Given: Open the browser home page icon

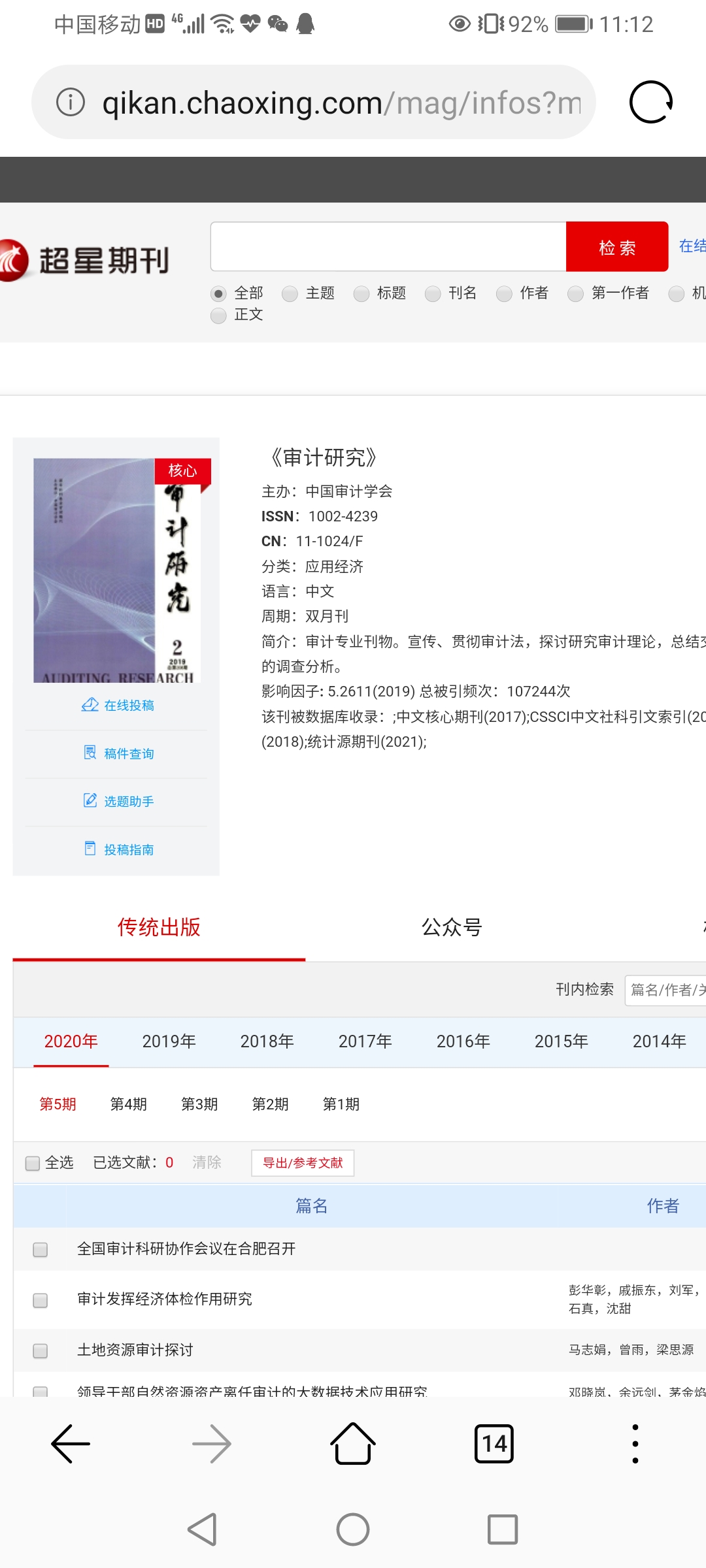Looking at the screenshot, I should pos(353,1443).
